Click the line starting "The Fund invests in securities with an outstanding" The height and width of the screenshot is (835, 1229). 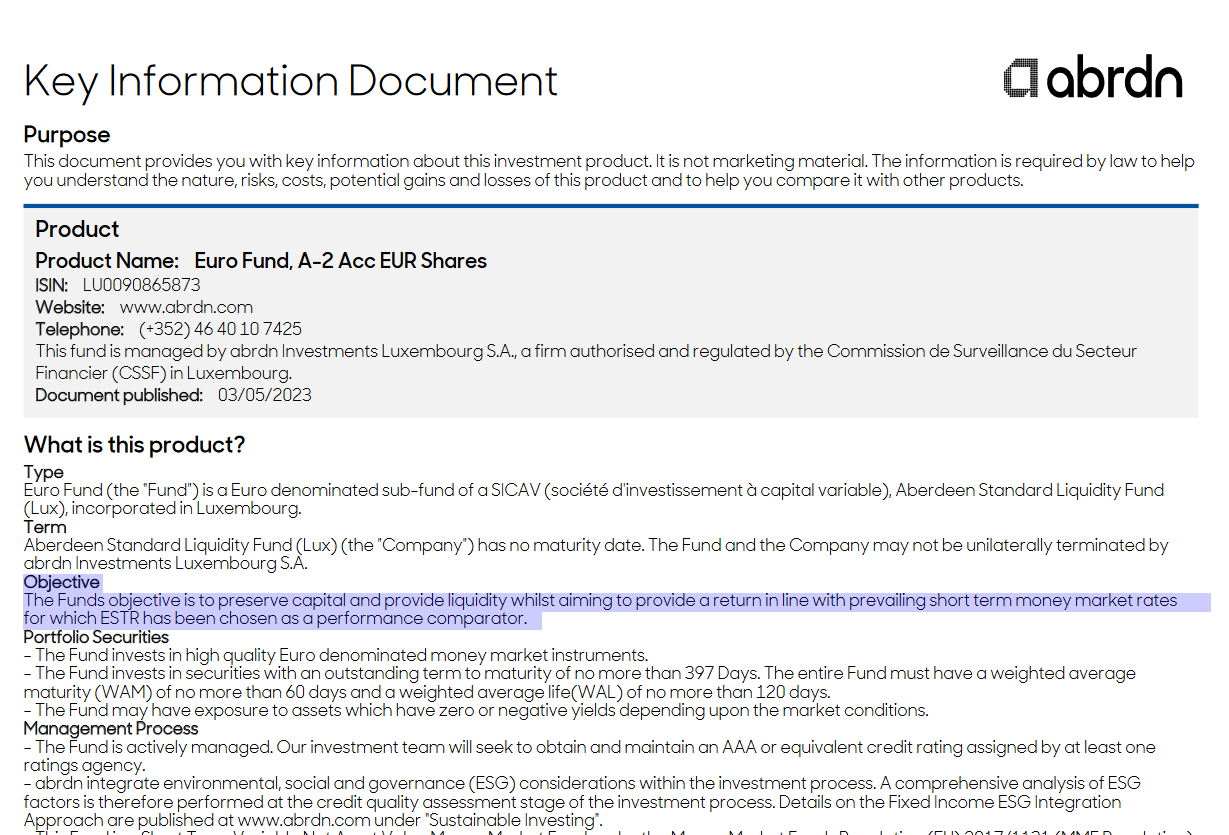(x=580, y=673)
